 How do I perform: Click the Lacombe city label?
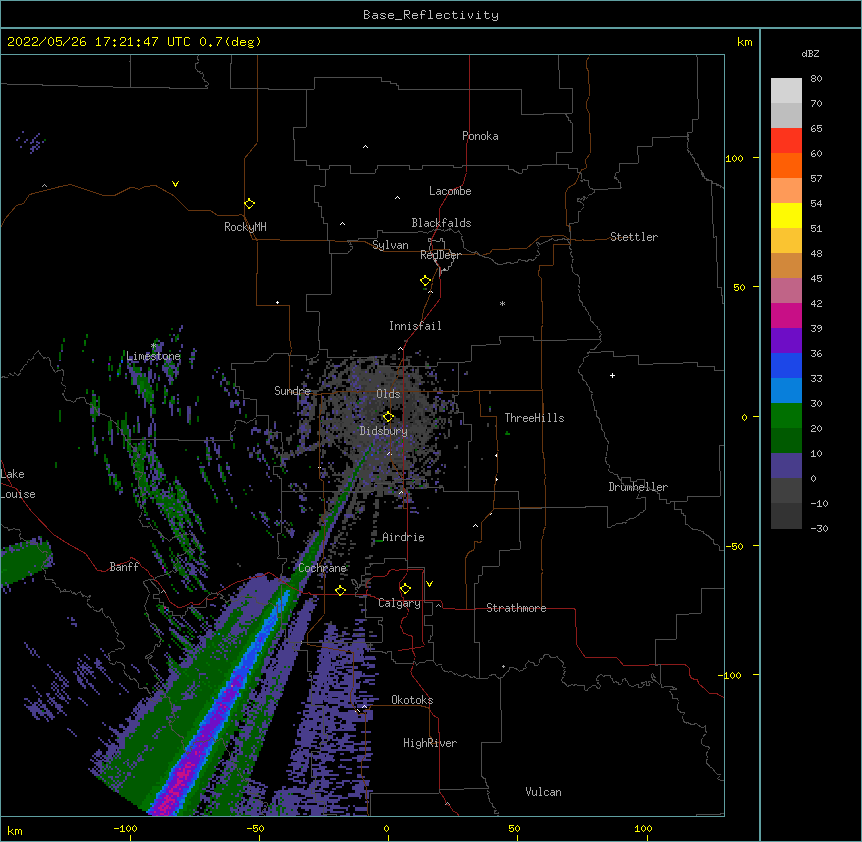pos(450,191)
